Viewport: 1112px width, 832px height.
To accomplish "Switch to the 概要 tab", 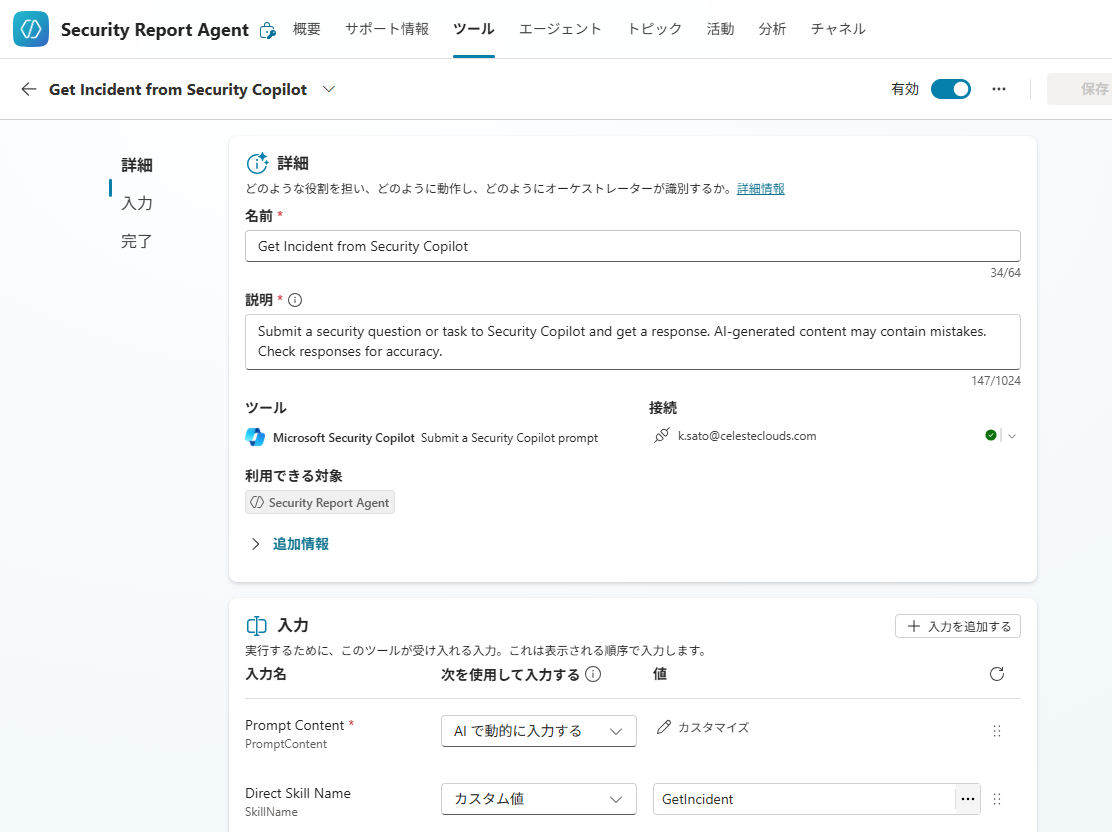I will [x=306, y=29].
